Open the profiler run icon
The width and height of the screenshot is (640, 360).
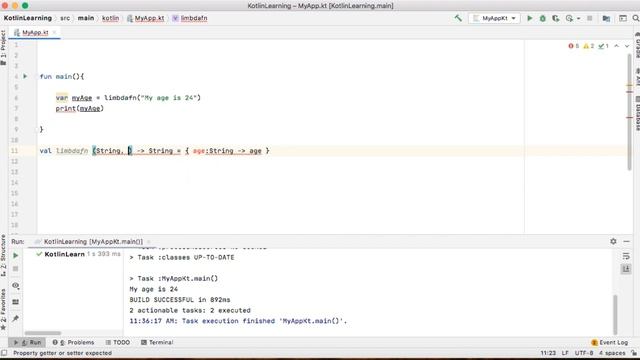click(x=569, y=18)
